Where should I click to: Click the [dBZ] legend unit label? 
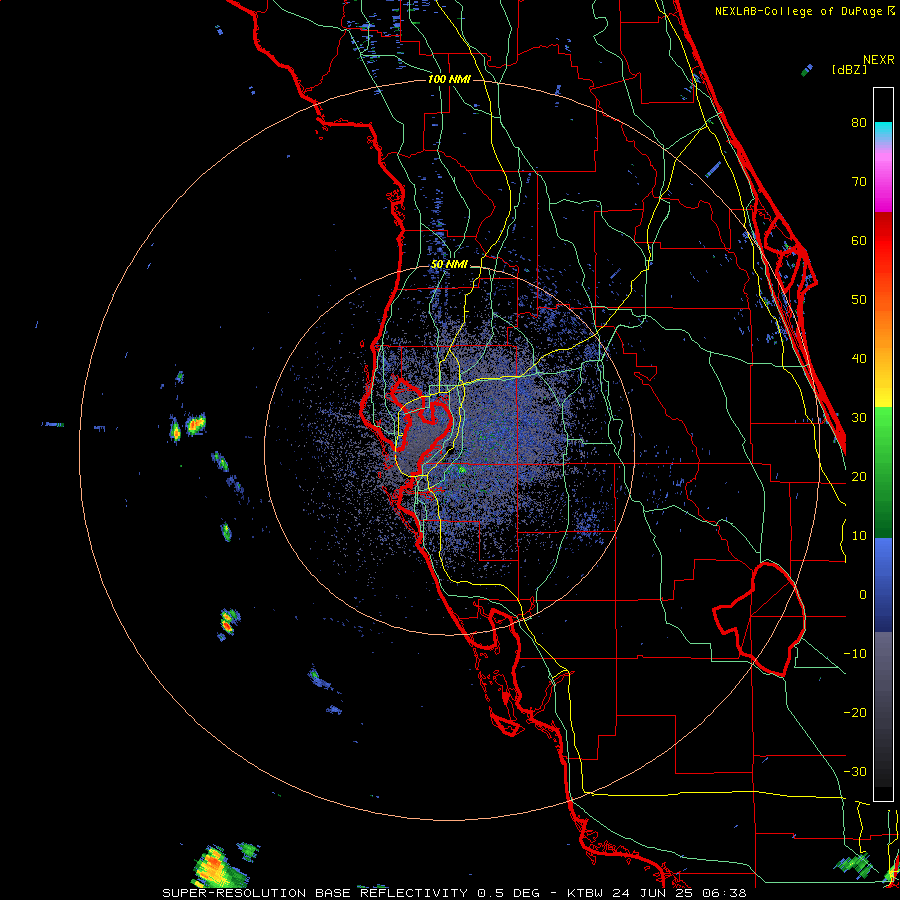tap(849, 70)
